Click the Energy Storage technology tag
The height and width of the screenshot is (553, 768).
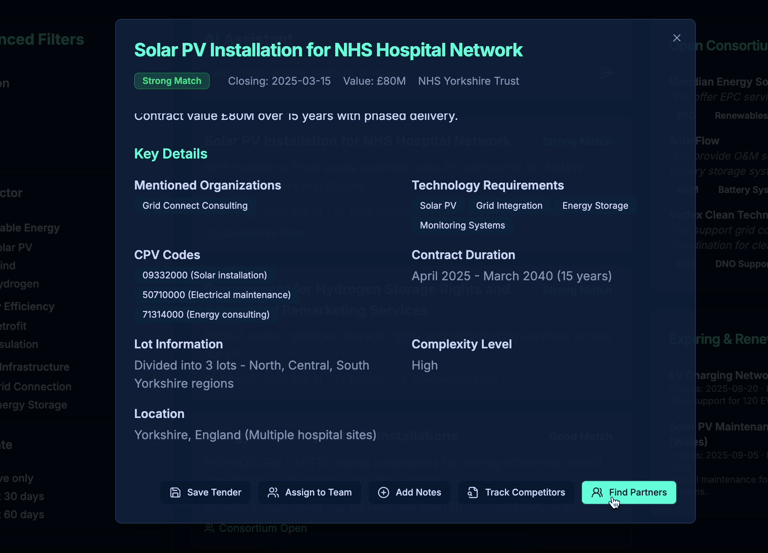pyautogui.click(x=595, y=206)
